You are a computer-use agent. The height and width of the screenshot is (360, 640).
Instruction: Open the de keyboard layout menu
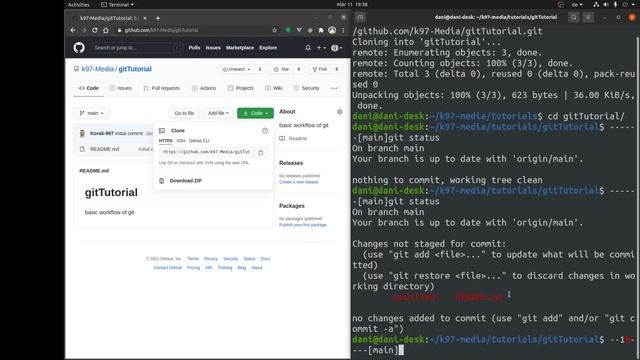pyautogui.click(x=577, y=4)
